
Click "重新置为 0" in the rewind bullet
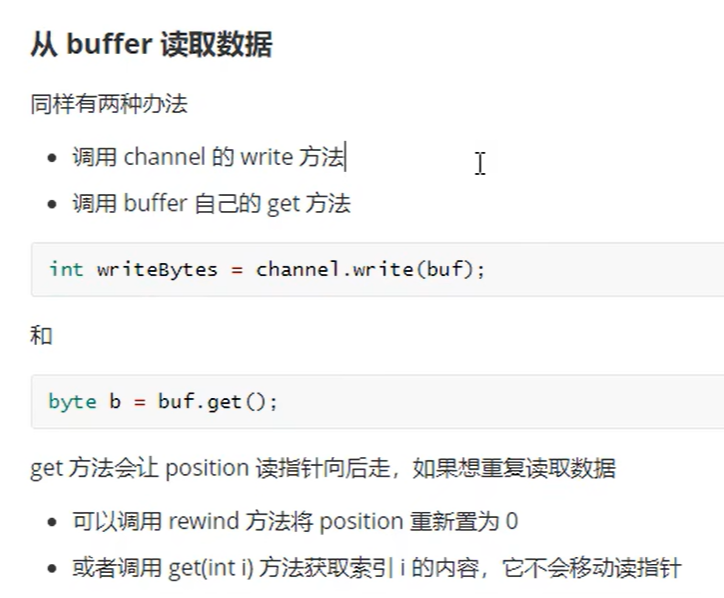coord(464,521)
